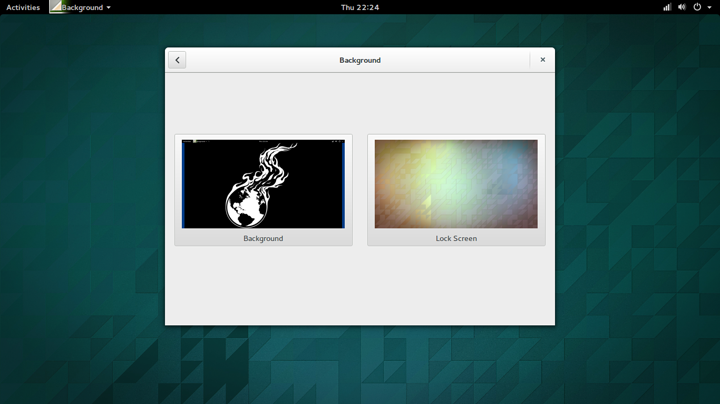720x404 pixels.
Task: Click the Background label under the thumbnail
Action: [263, 238]
